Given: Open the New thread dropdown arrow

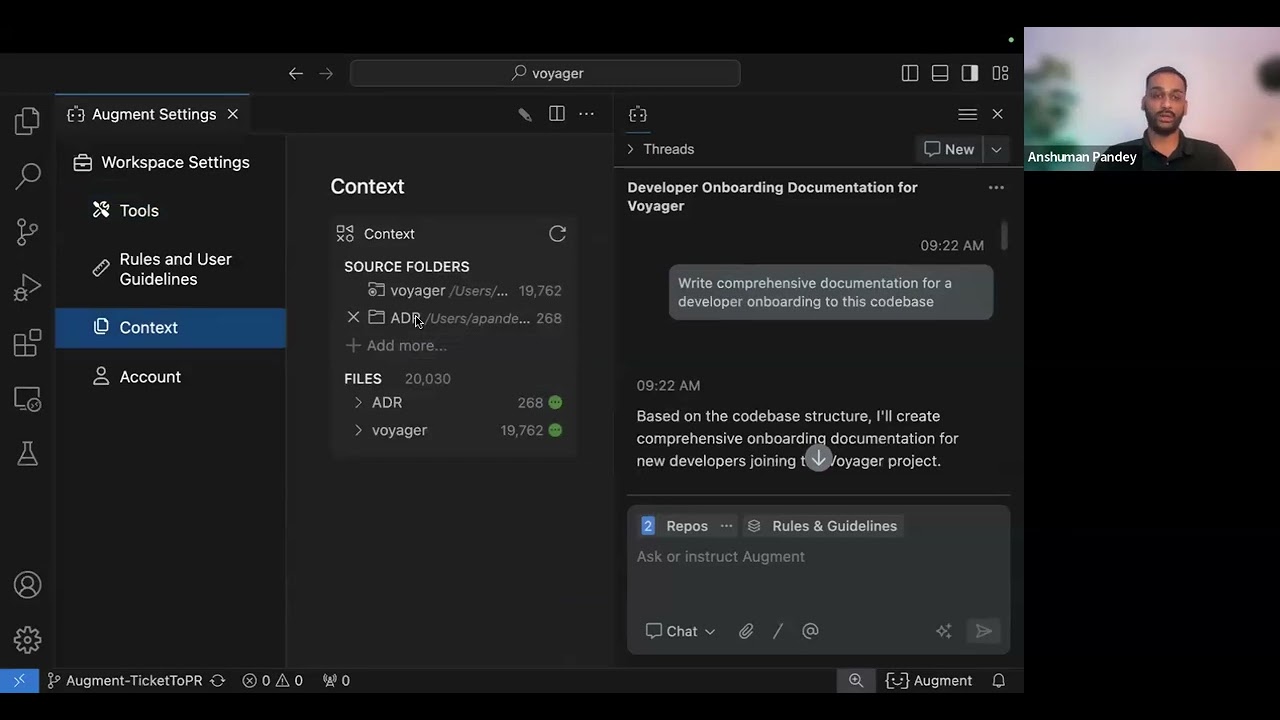Looking at the screenshot, I should pyautogui.click(x=996, y=149).
